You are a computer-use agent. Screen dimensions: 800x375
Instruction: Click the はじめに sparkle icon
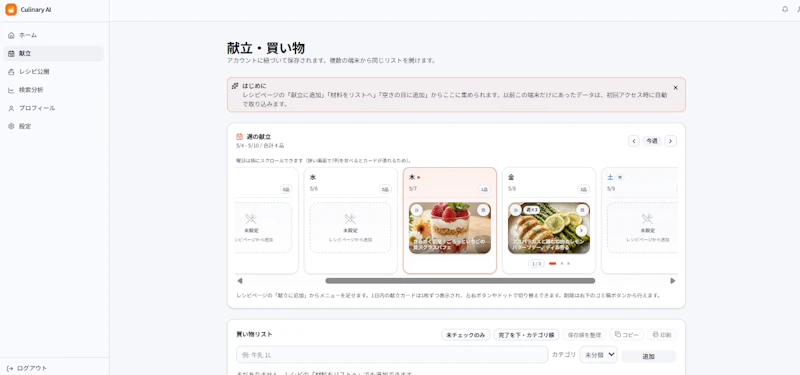point(235,86)
